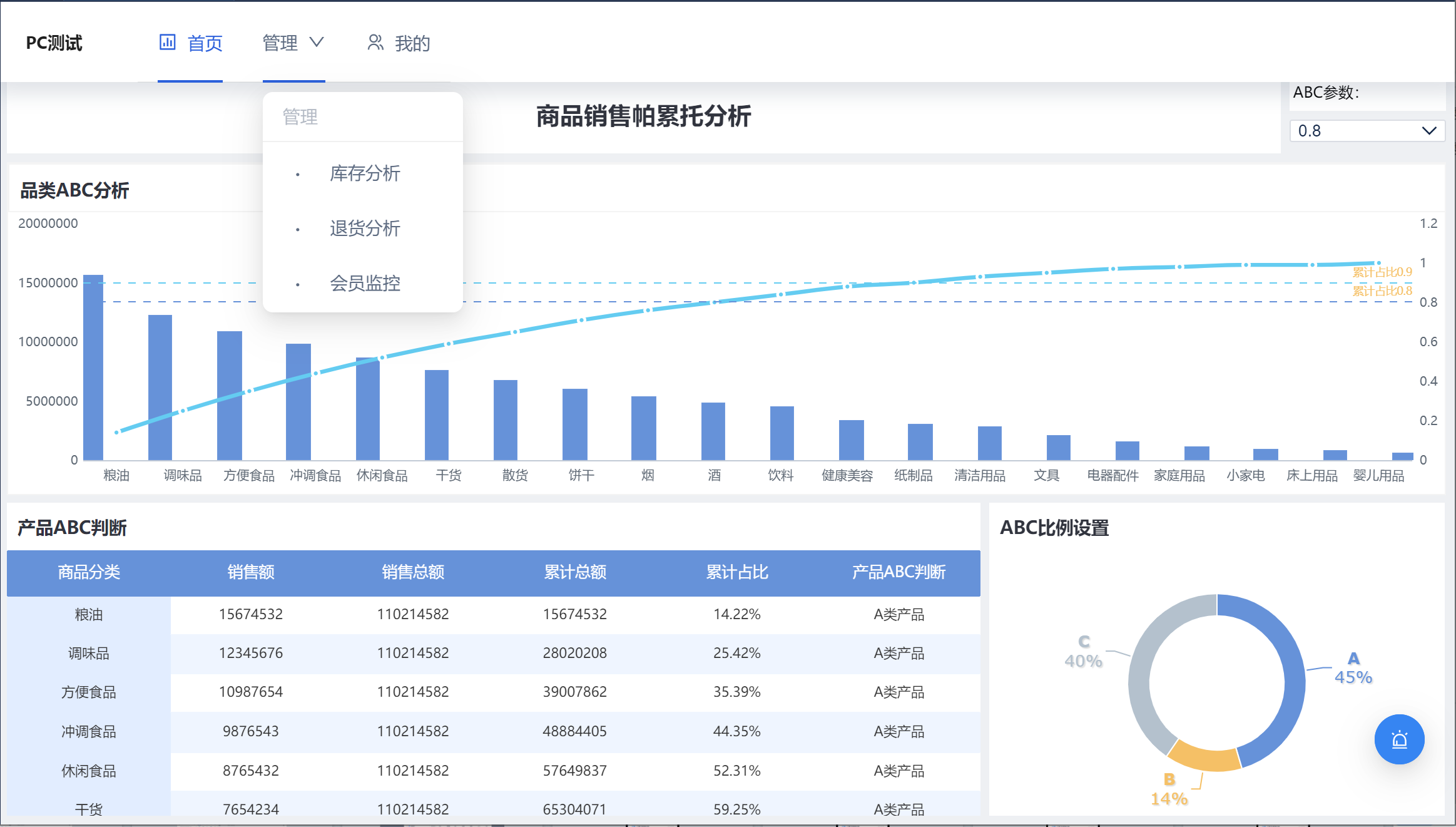
Task: Open the 我的 tab
Action: (398, 43)
